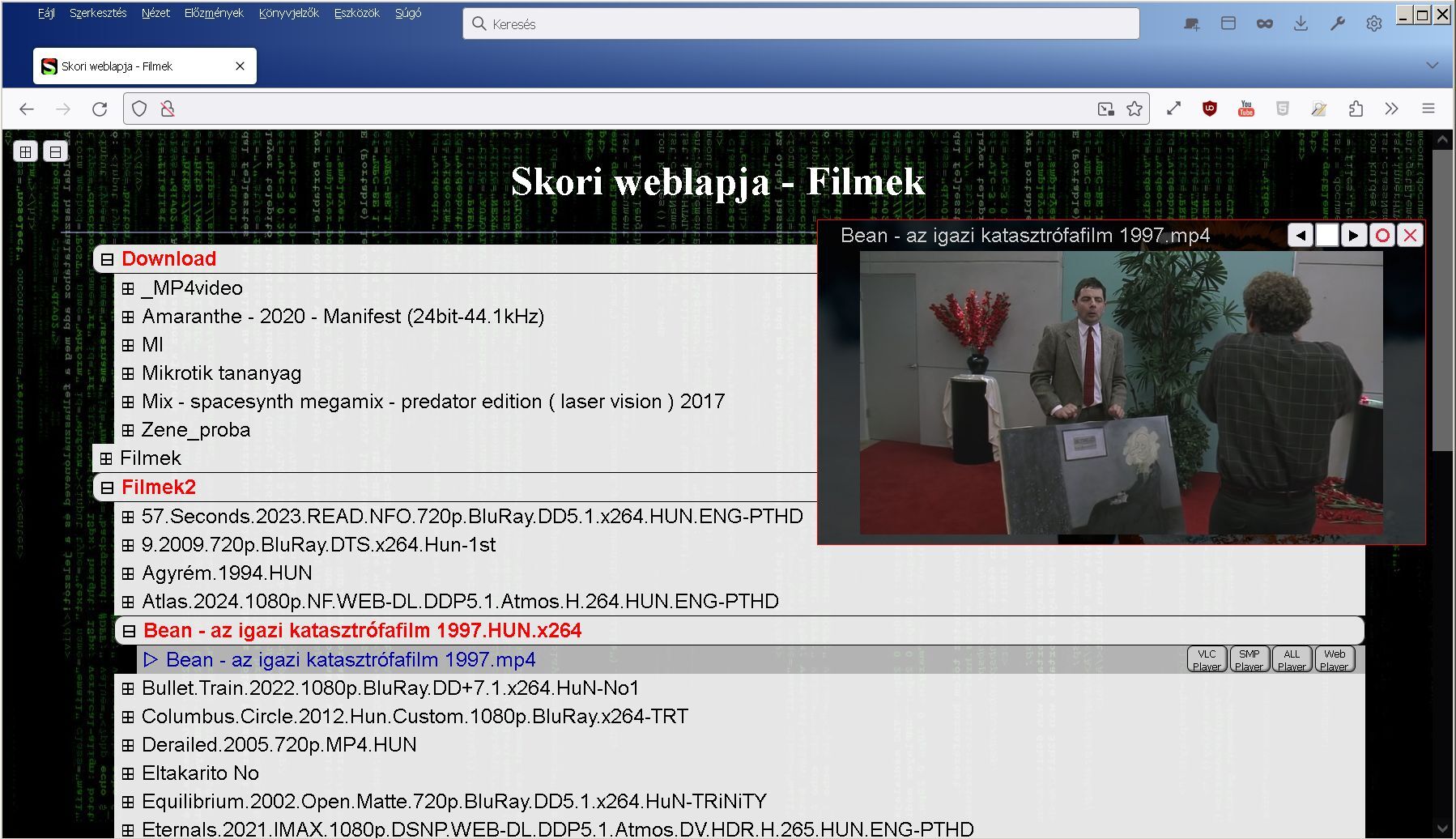Click the YouTube extension icon
Image resolution: width=1456 pixels, height=839 pixels.
click(x=1246, y=109)
